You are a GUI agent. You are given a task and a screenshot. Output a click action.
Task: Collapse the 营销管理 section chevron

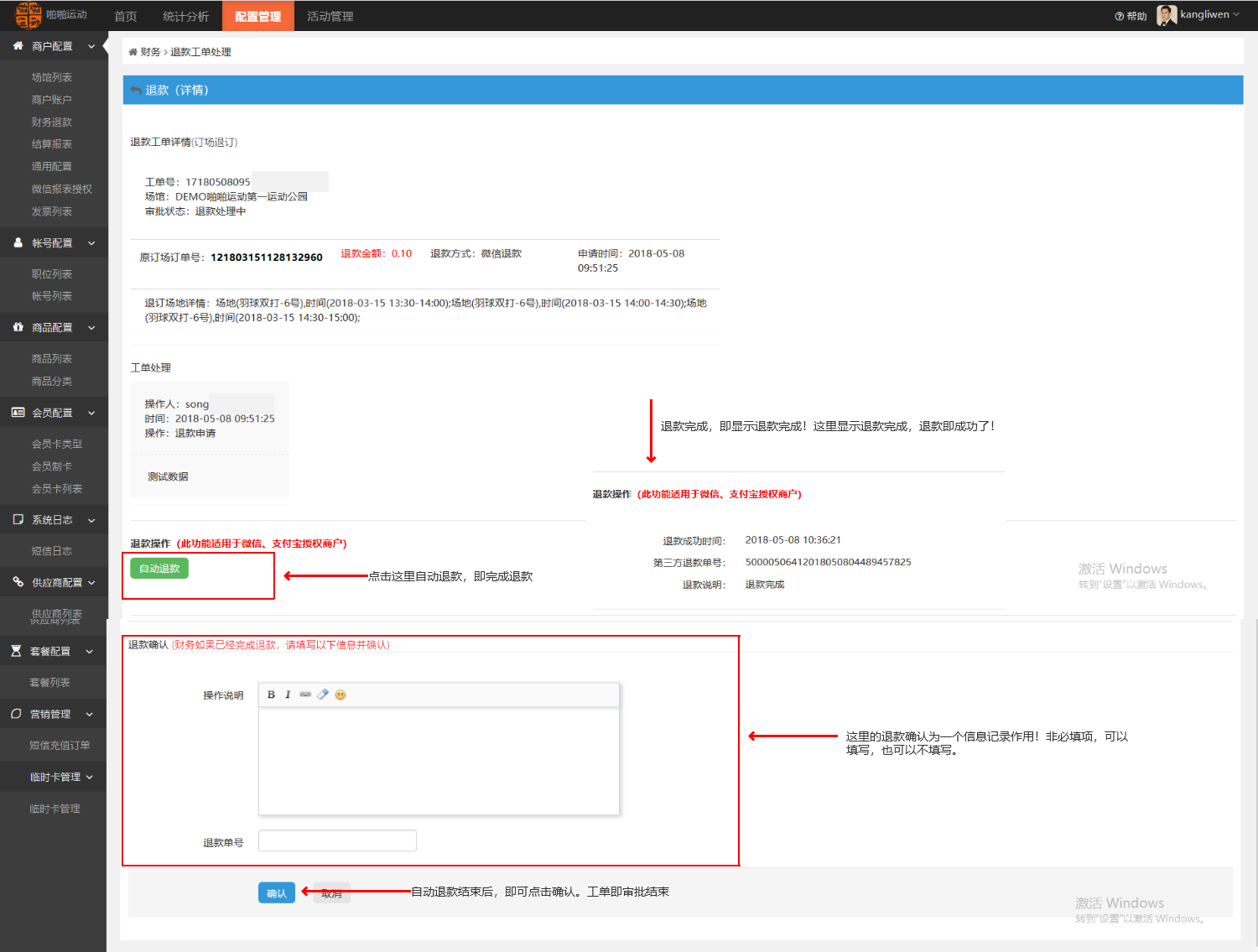tap(90, 715)
